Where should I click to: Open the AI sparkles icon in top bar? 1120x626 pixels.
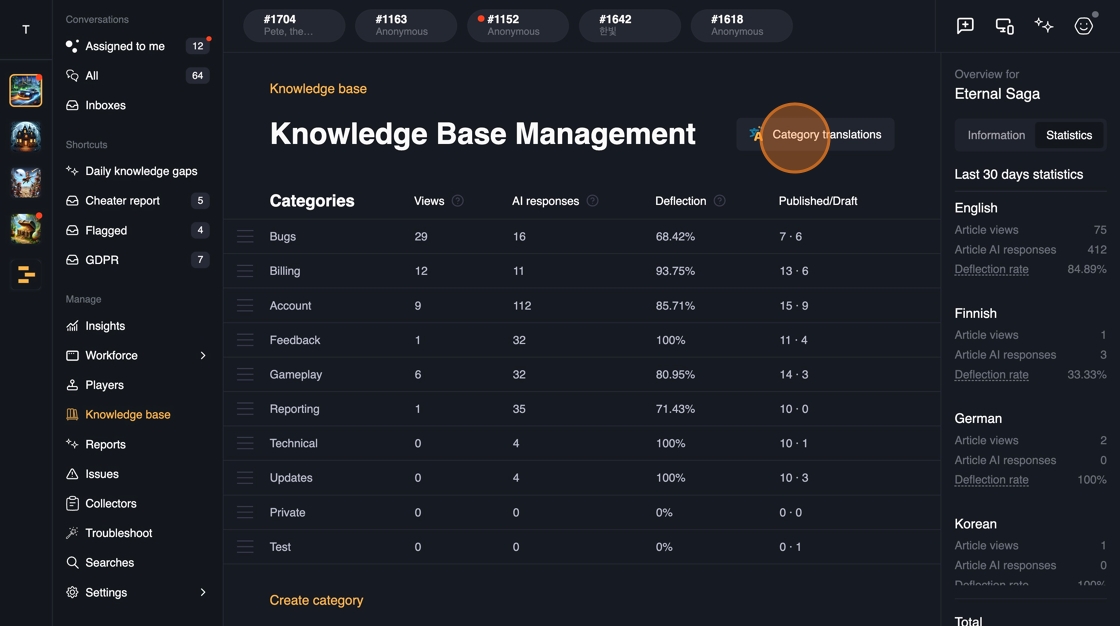(1044, 26)
